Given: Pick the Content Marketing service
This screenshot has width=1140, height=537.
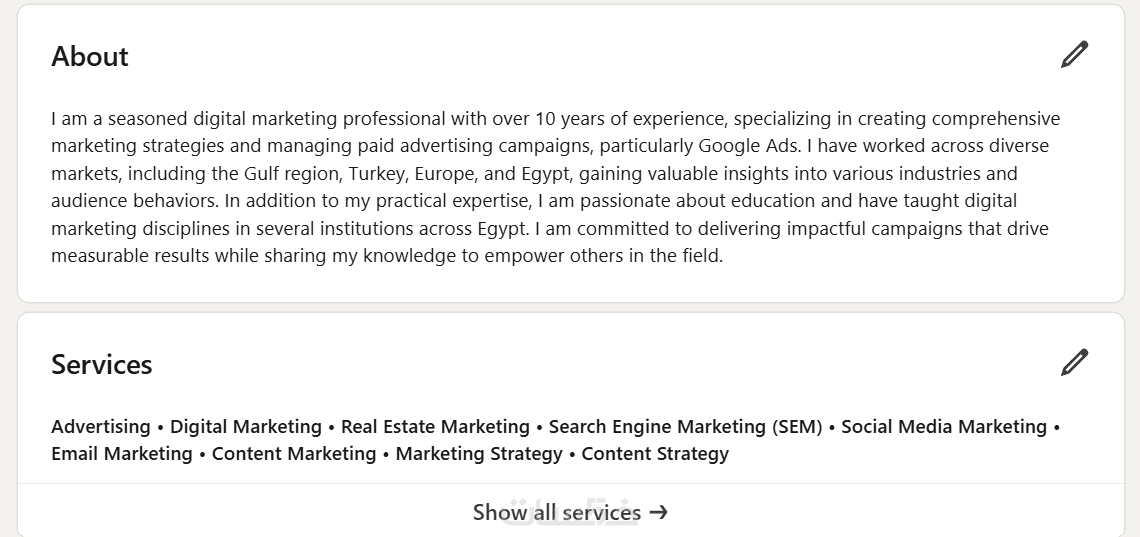Looking at the screenshot, I should click(294, 454).
